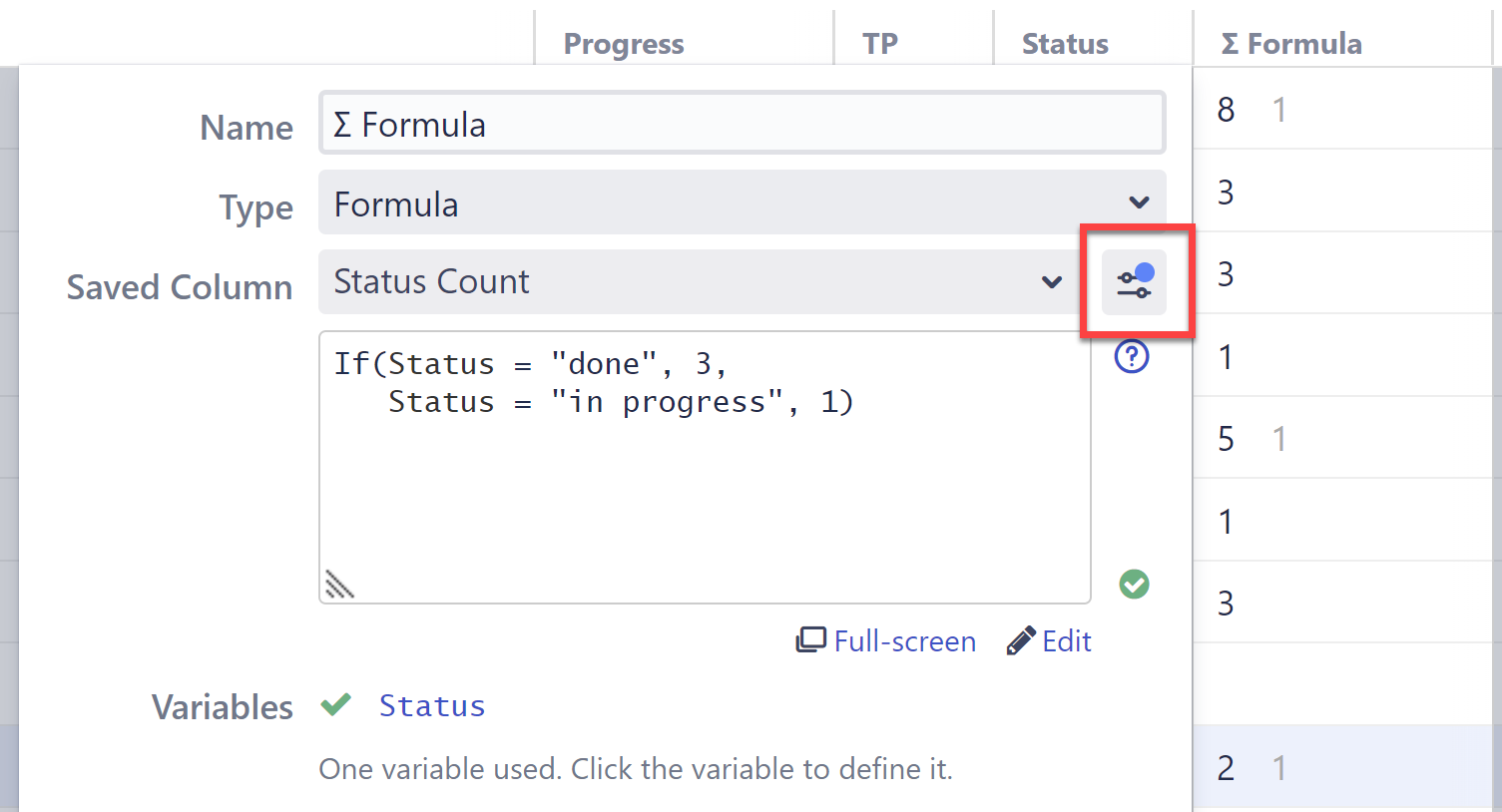Click the green formula valid checkmark icon
Screen dimensions: 1502x812
(1134, 584)
